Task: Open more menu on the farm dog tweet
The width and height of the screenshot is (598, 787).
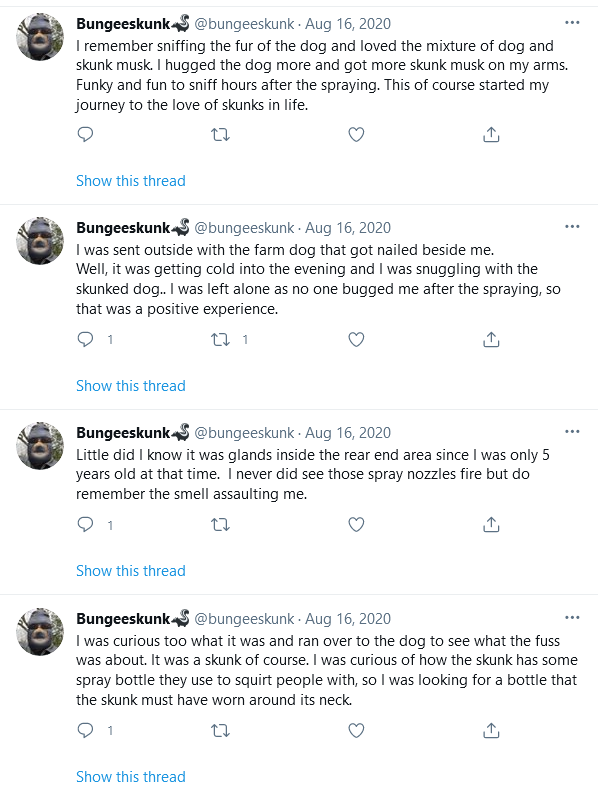Action: 572,227
